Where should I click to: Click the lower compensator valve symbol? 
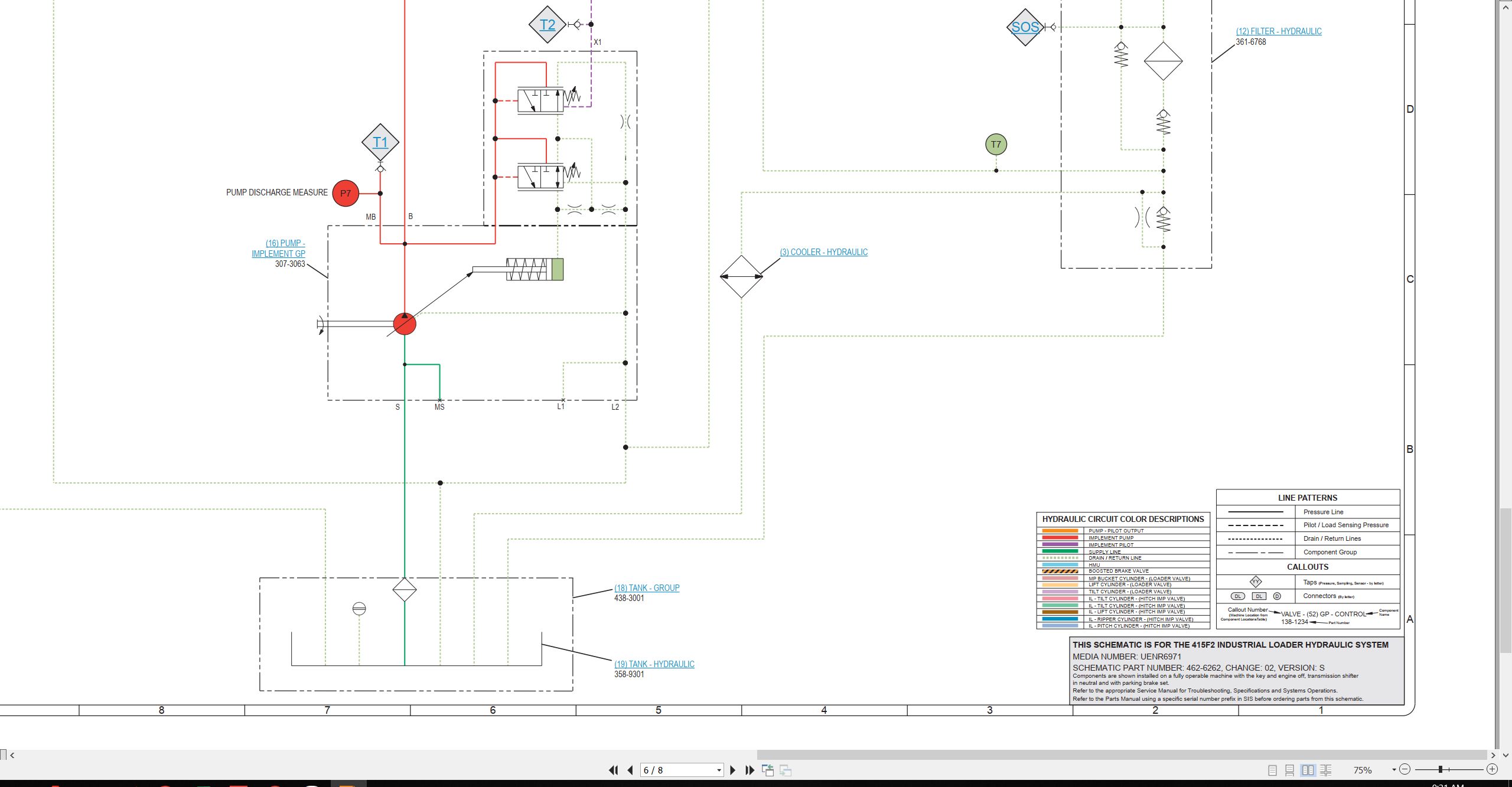(x=540, y=177)
